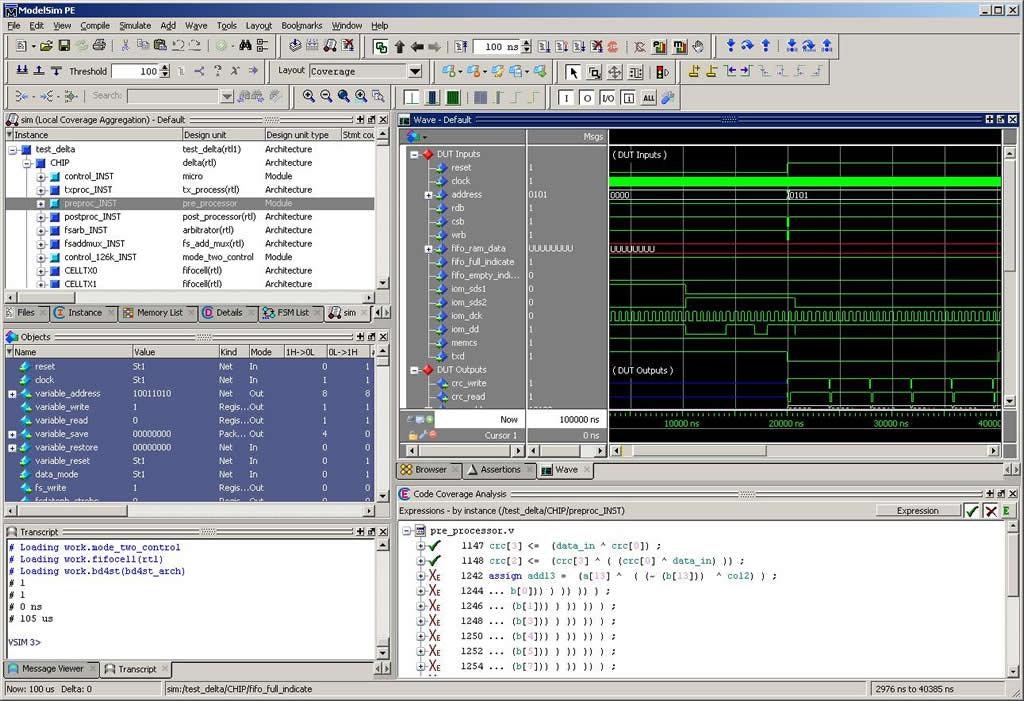Click the Zoom Out magnifier icon
The height and width of the screenshot is (701, 1024).
click(x=327, y=96)
